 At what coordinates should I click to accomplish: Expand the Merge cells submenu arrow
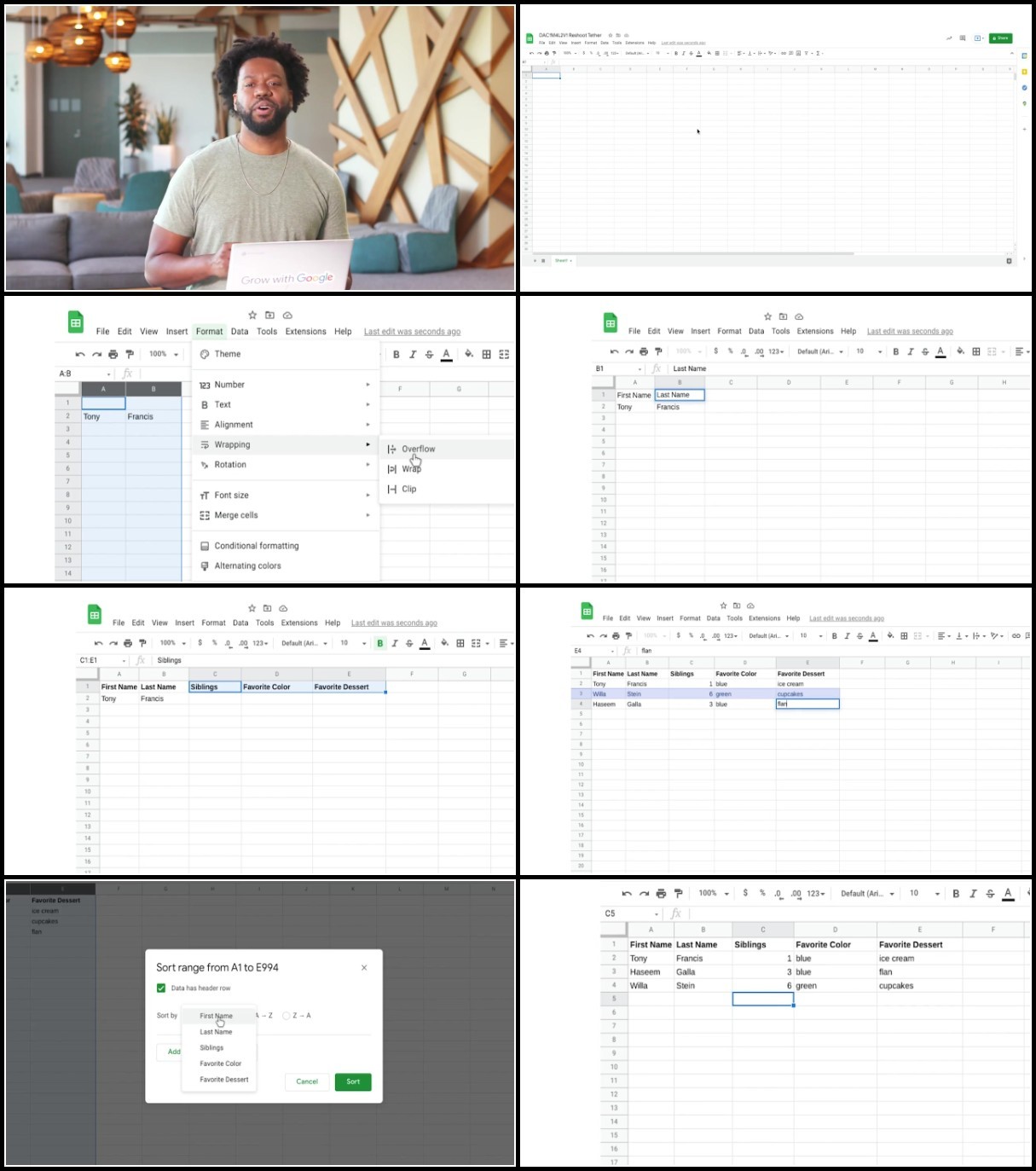tap(368, 515)
